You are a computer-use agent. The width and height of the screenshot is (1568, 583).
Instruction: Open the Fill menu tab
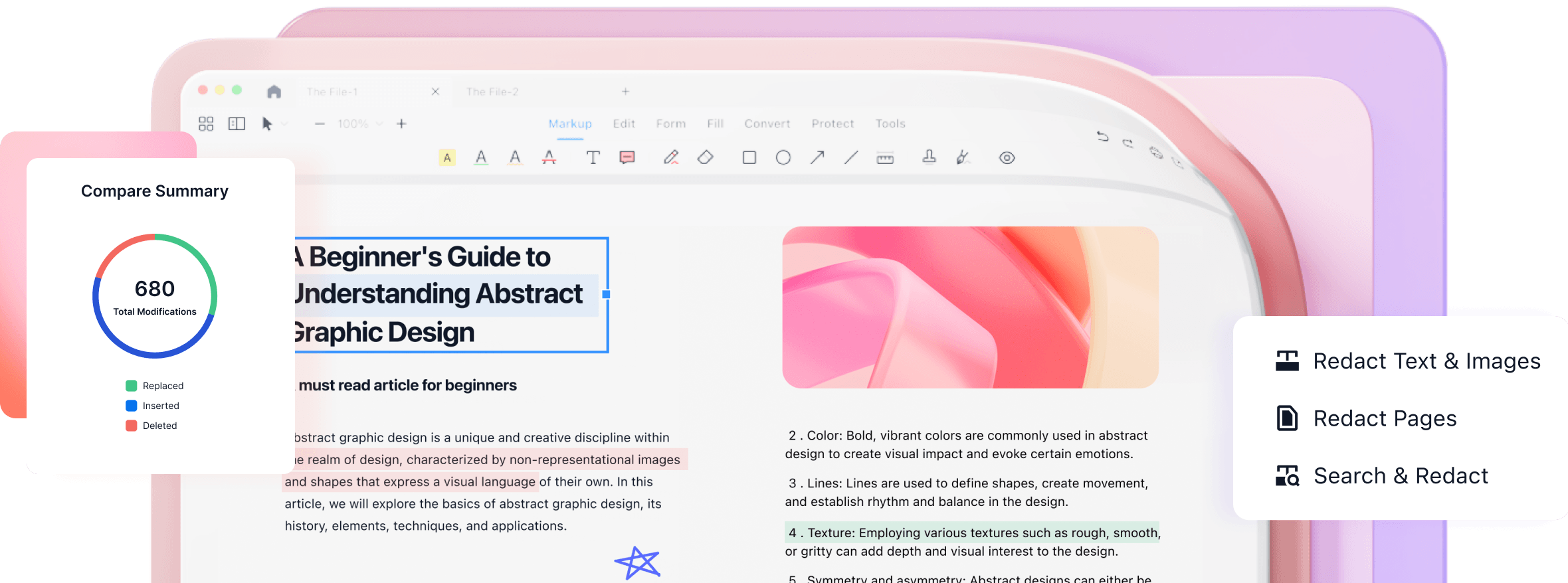(715, 124)
